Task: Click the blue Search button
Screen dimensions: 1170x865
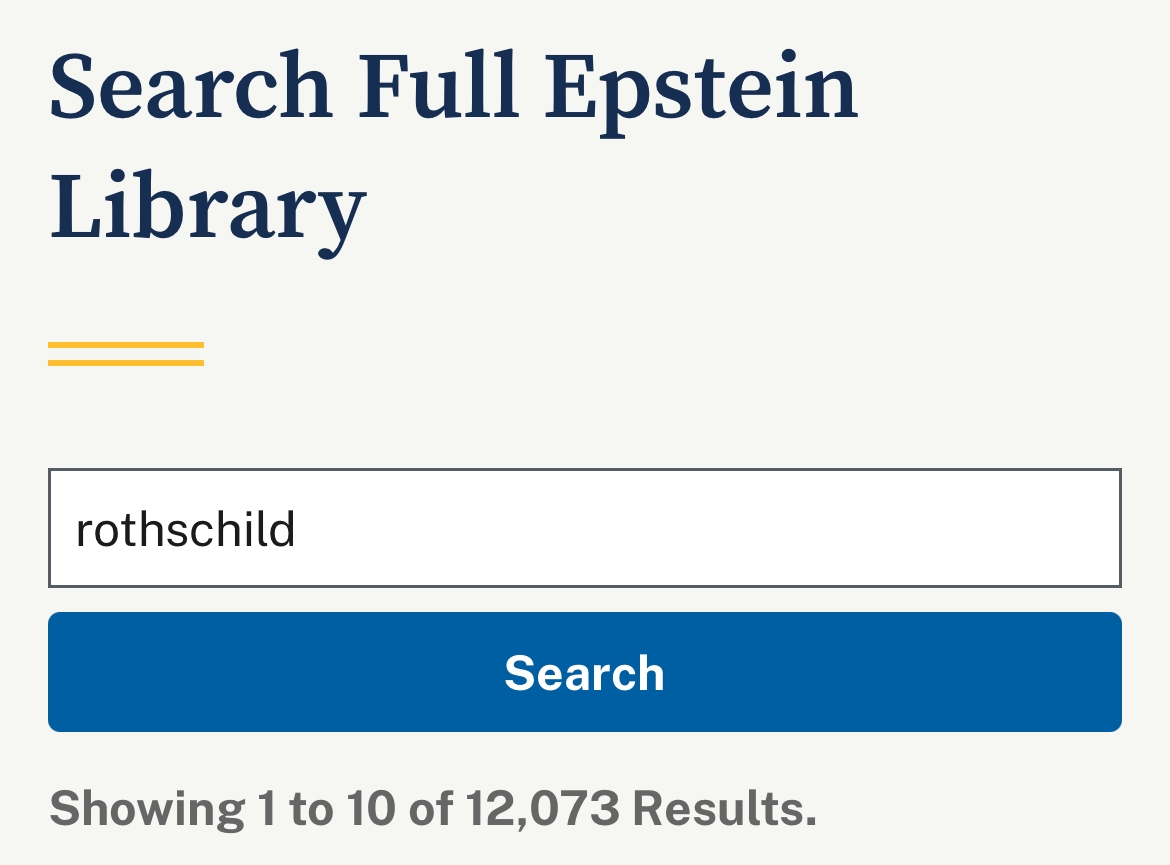Action: [584, 672]
